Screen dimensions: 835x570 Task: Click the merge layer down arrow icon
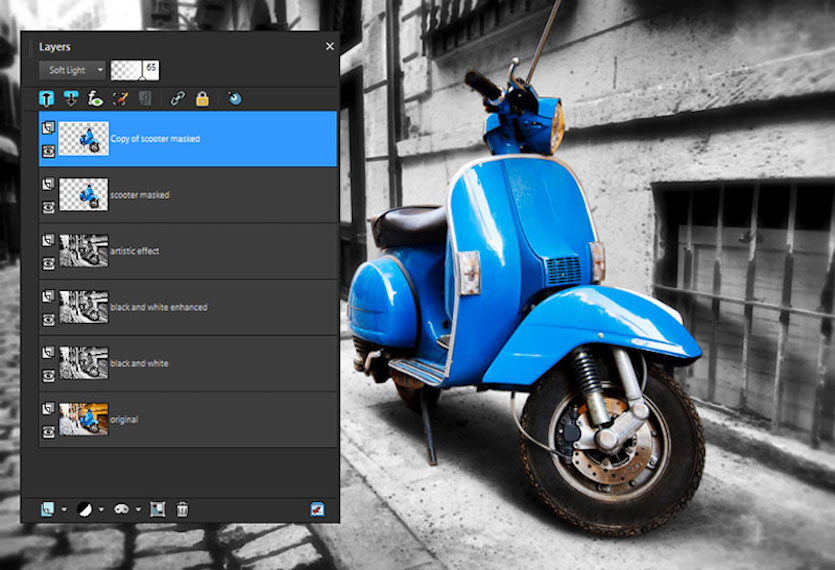tap(70, 99)
